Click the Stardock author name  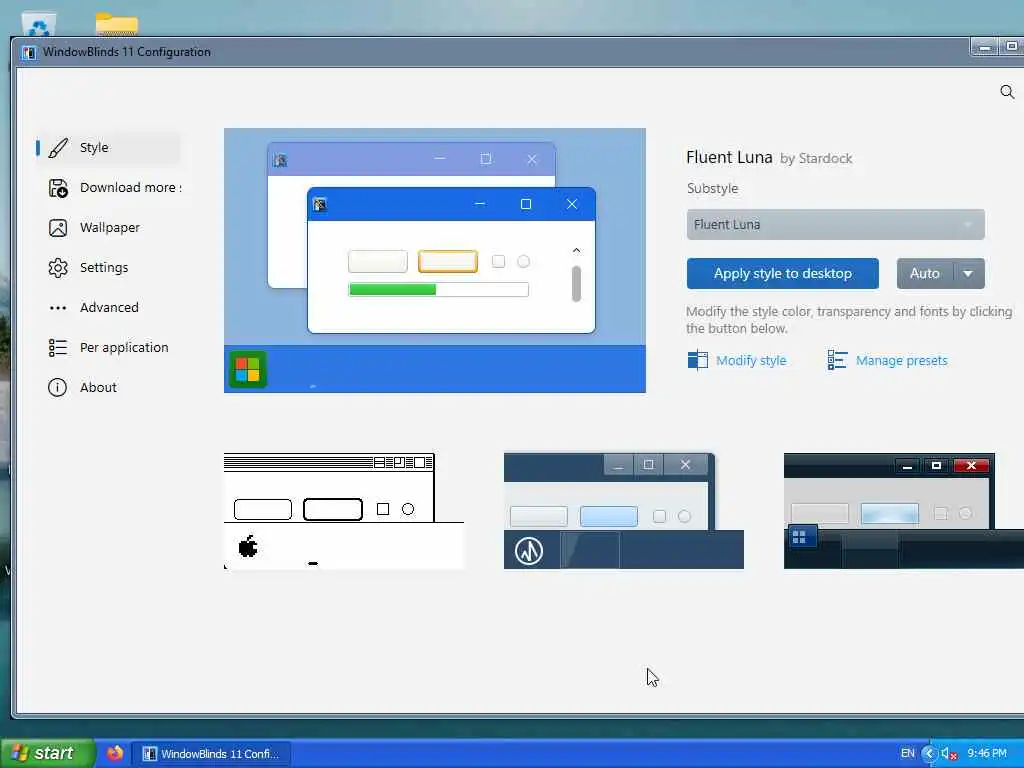click(x=825, y=159)
